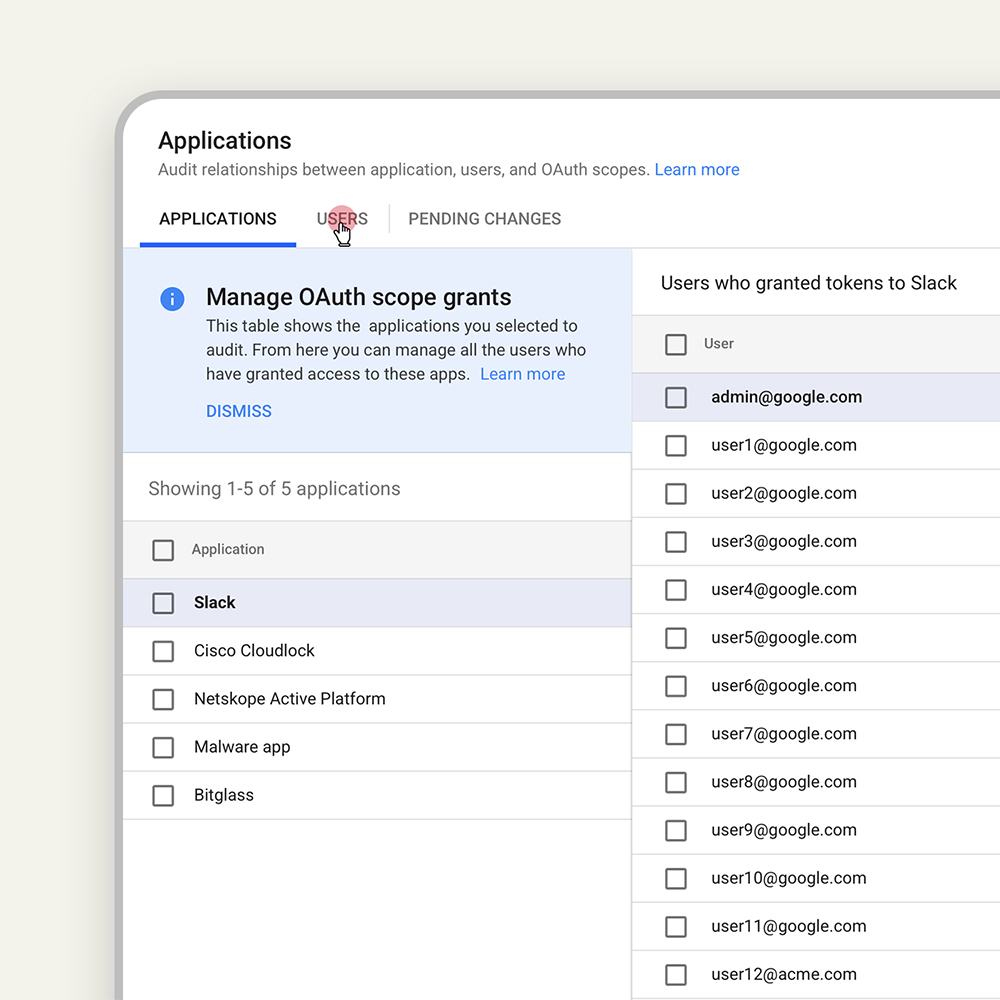Check the Slack application checkbox
Image resolution: width=1000 pixels, height=1000 pixels.
click(x=163, y=603)
